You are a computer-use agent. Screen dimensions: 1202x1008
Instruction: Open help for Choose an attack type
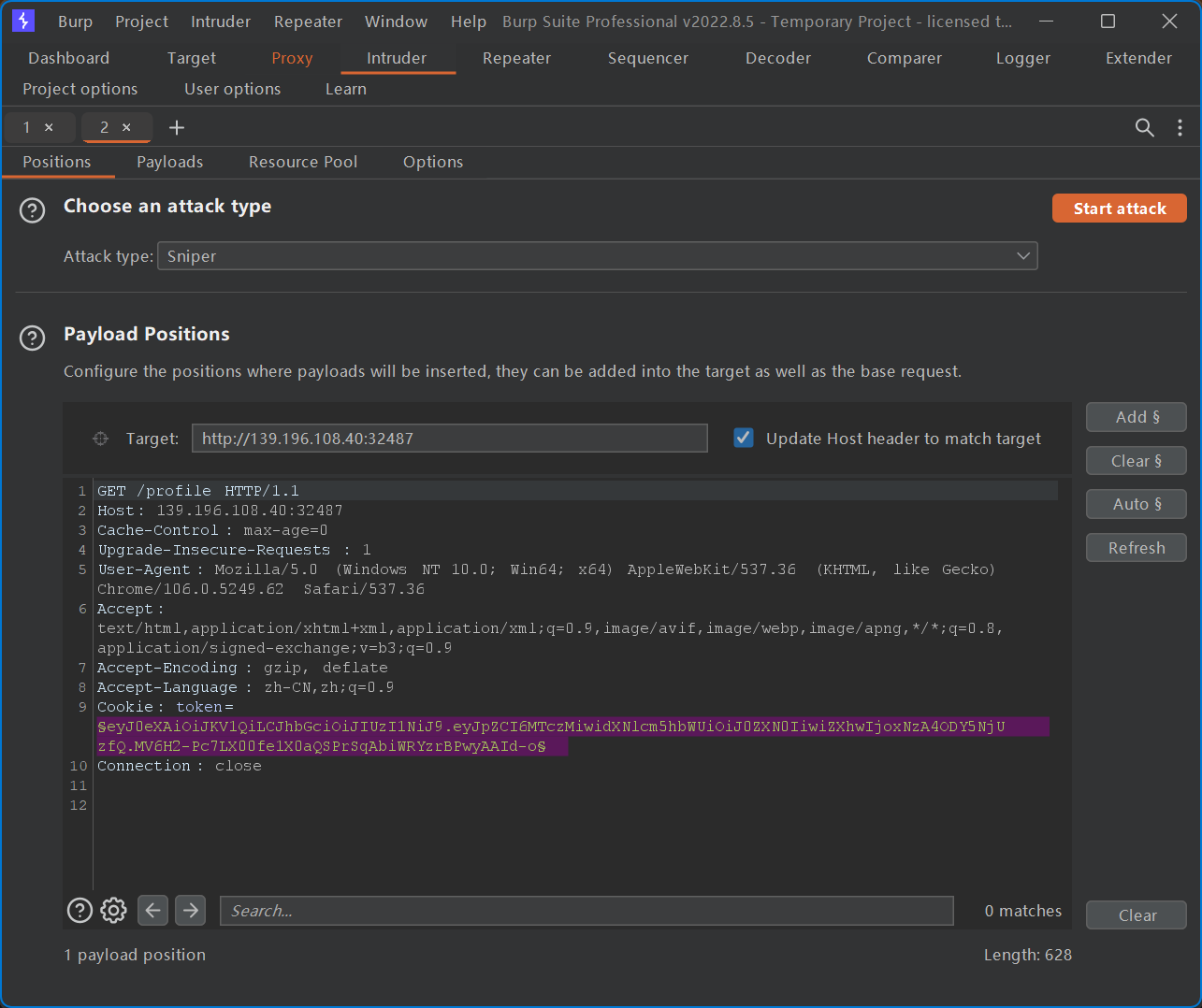tap(33, 210)
